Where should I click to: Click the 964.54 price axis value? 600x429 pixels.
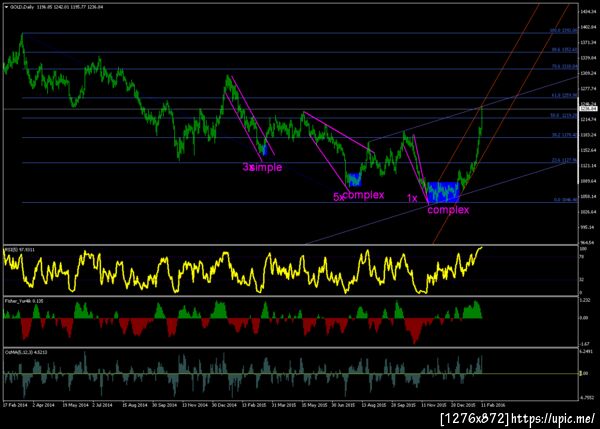(589, 242)
